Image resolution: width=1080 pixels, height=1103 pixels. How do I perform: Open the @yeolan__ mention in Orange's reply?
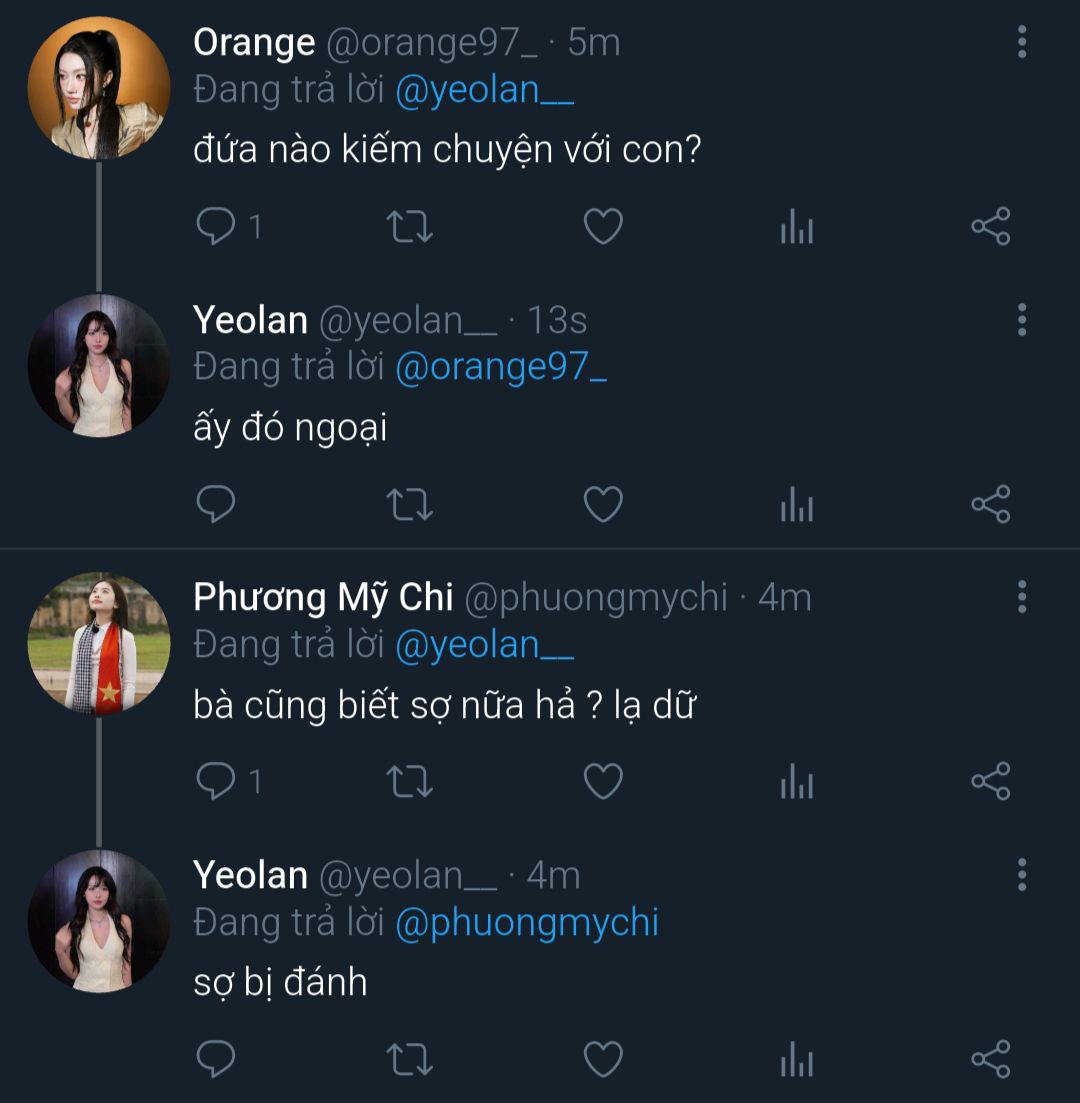point(484,91)
